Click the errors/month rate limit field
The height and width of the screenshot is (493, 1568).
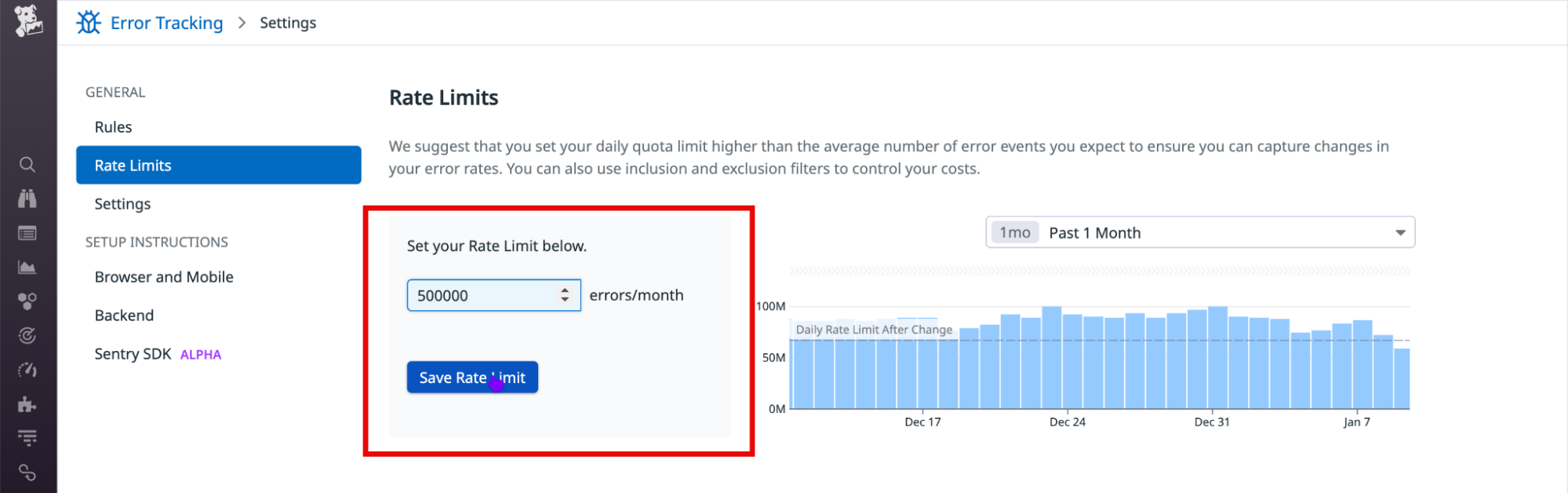point(493,295)
